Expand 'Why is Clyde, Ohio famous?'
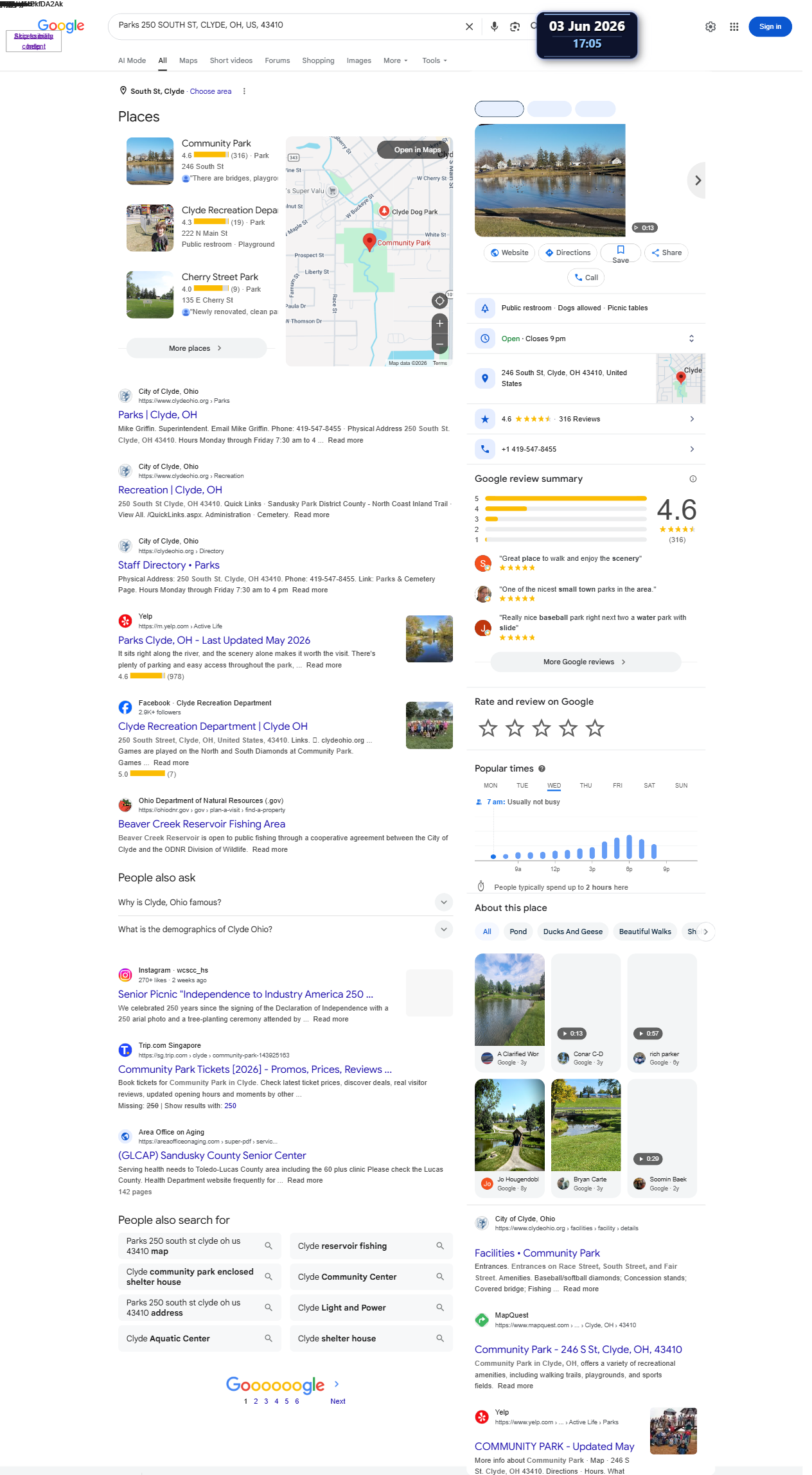Viewport: 812px width, 1475px height. click(x=443, y=902)
